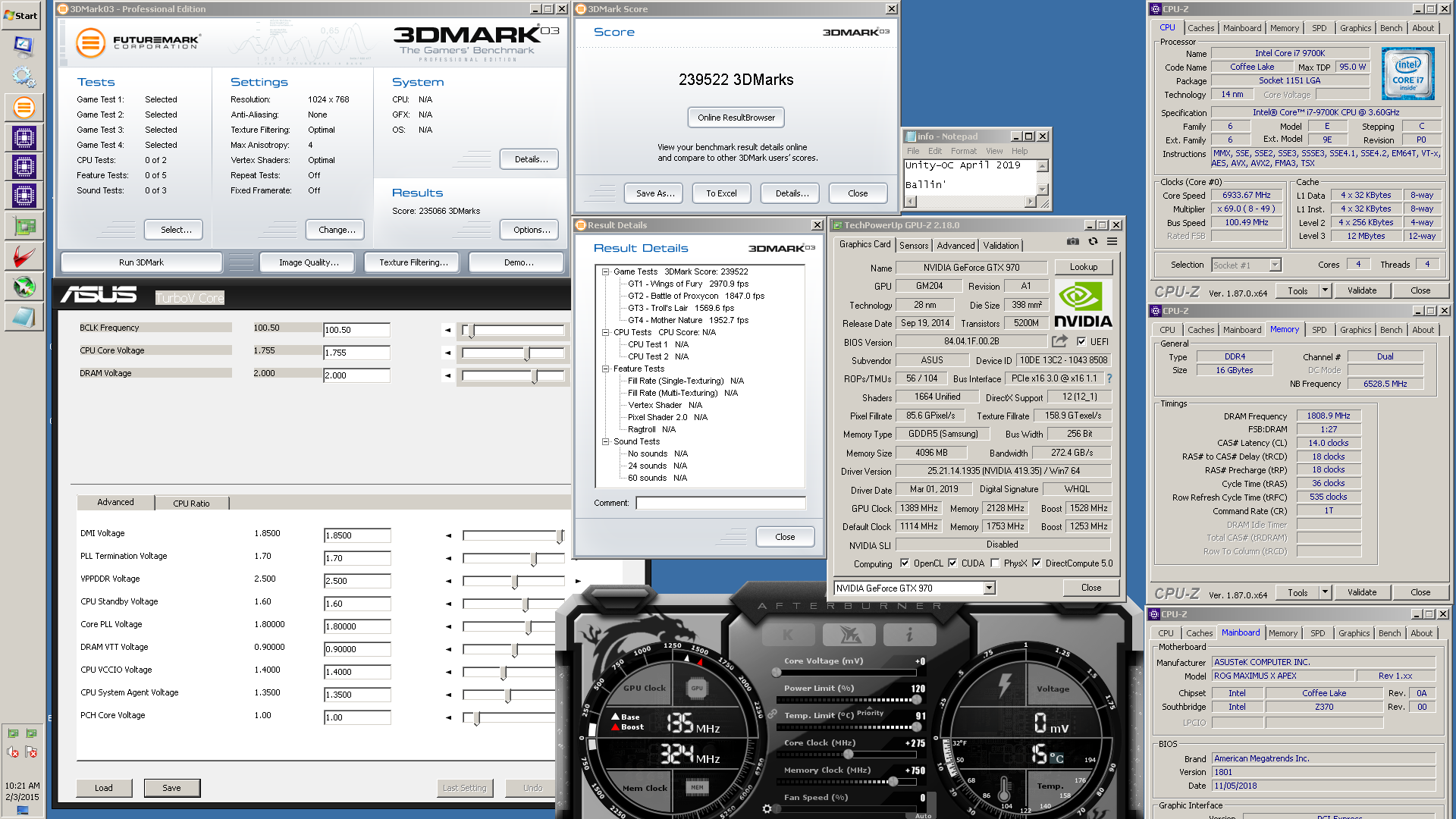Viewport: 1456px width, 819px height.
Task: Toggle the DirectCompute 5.0 checkbox
Action: click(1036, 563)
